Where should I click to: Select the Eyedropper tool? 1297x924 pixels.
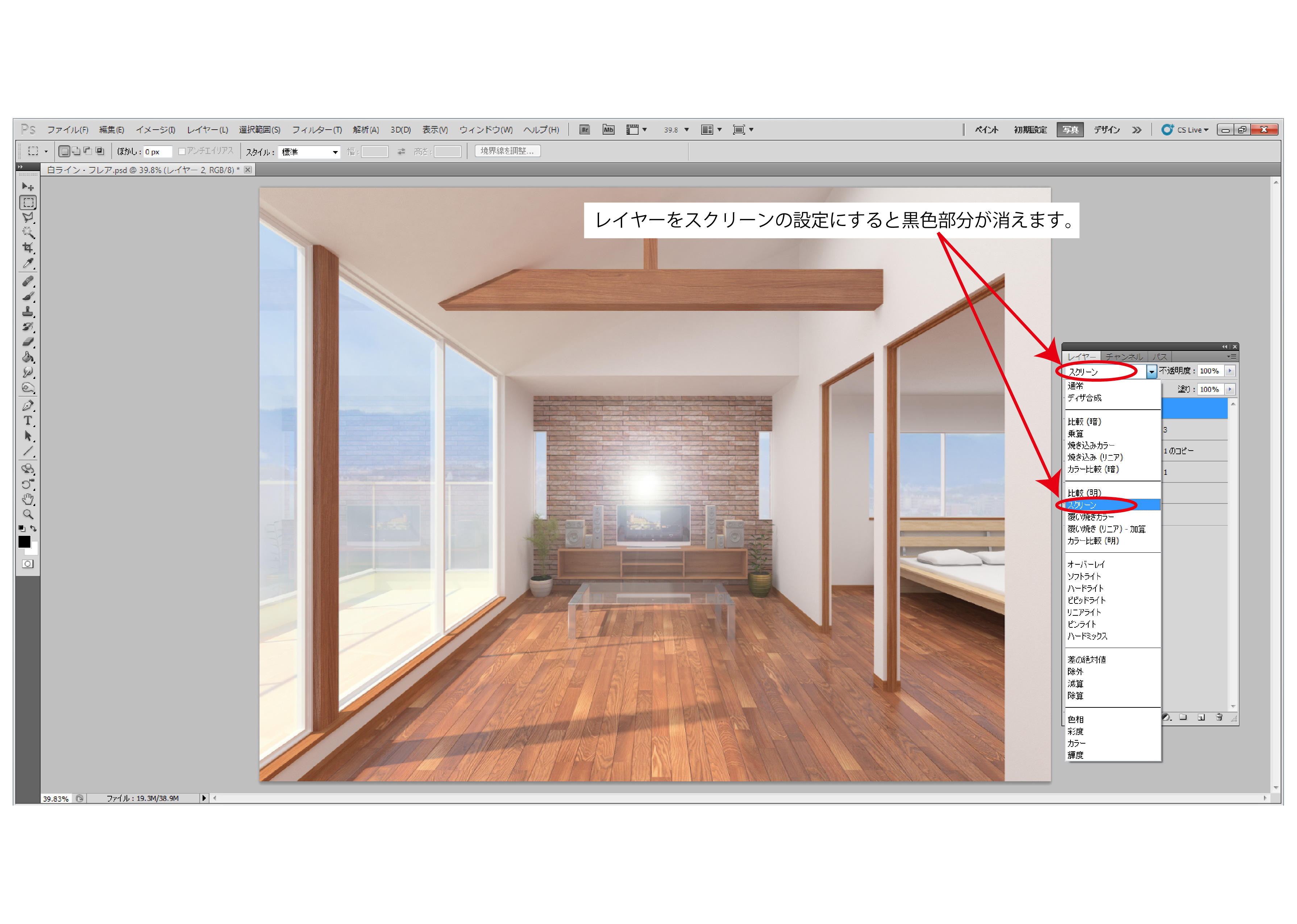coord(27,263)
